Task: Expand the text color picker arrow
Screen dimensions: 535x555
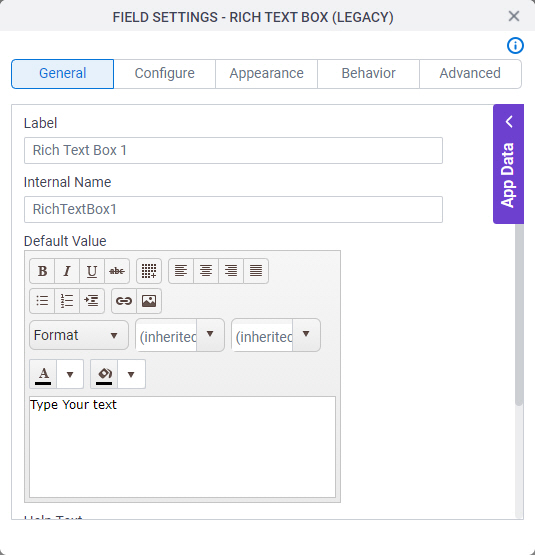Action: (70, 374)
